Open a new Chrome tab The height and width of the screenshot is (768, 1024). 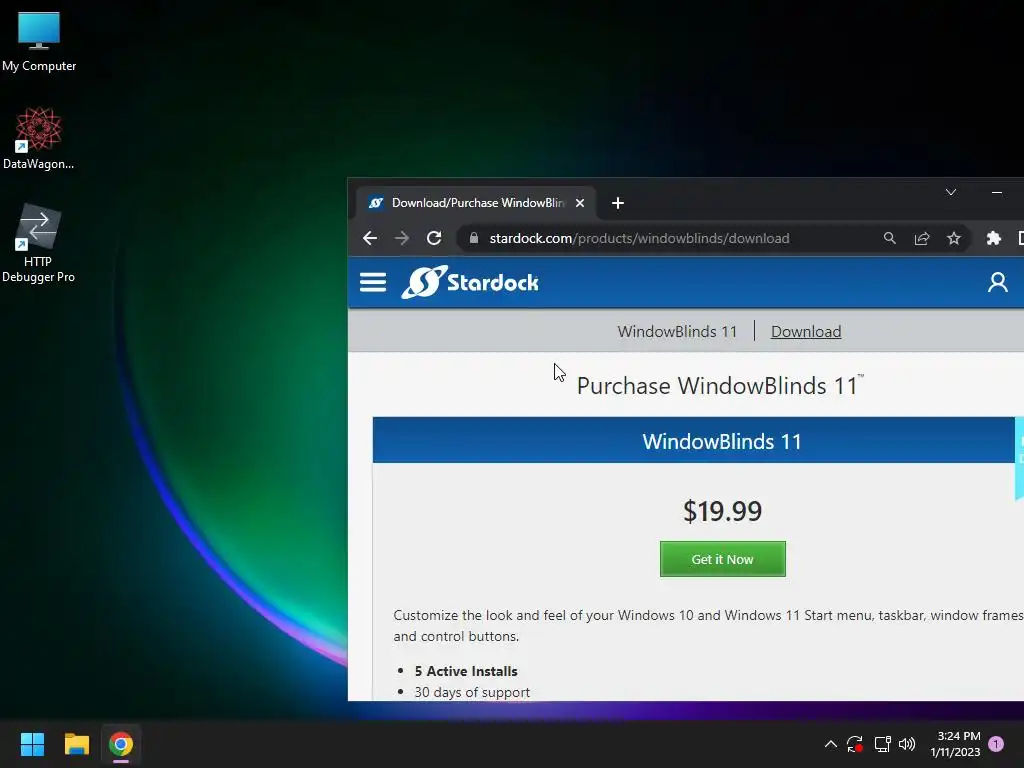(x=618, y=203)
